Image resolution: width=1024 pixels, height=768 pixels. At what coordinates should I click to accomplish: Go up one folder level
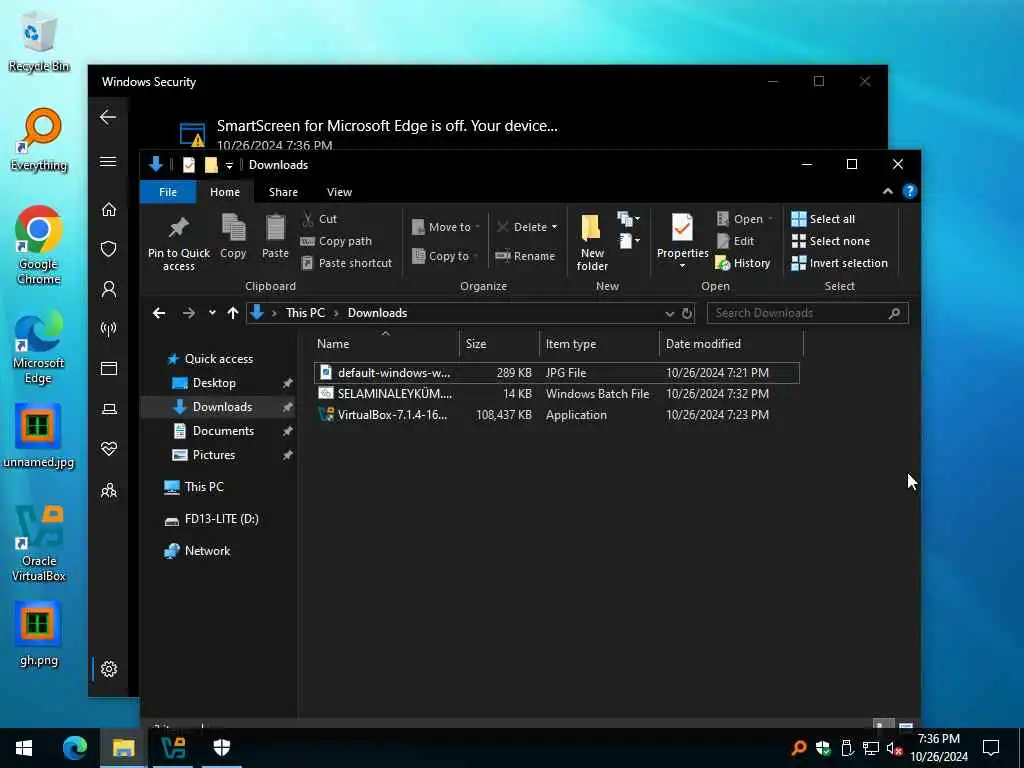232,313
